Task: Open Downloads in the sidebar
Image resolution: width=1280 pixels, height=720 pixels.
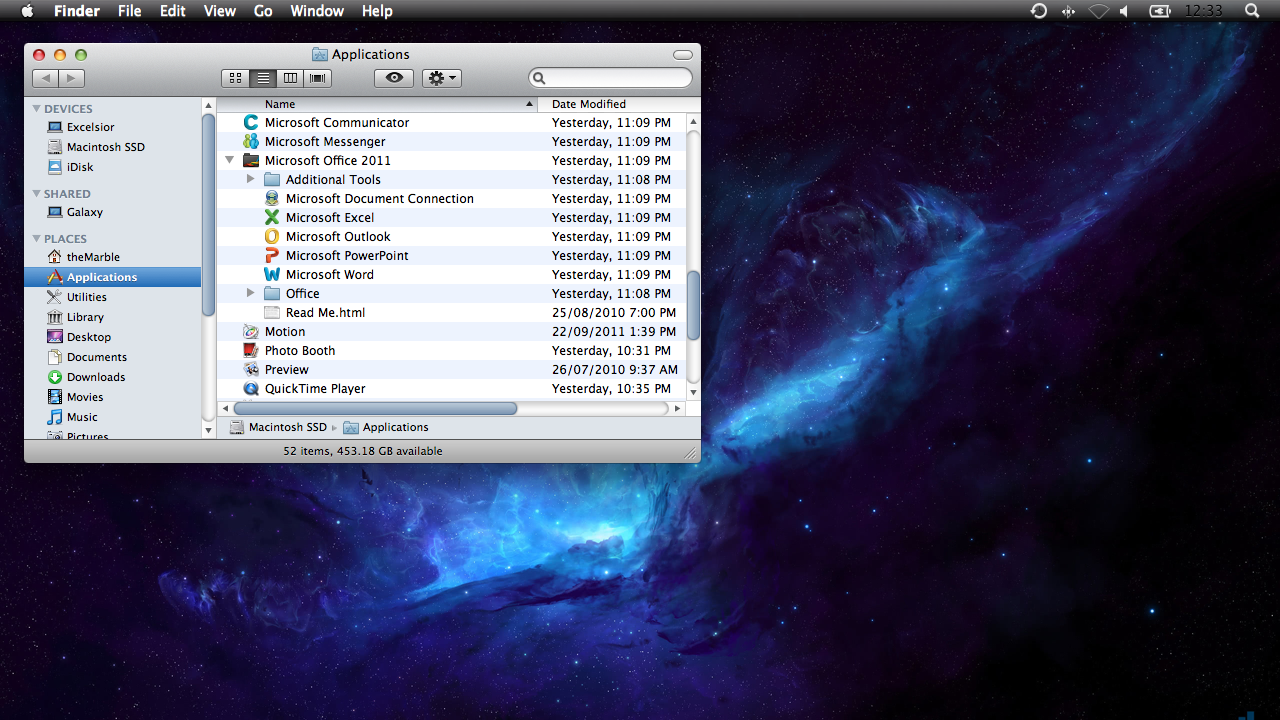Action: (x=96, y=377)
